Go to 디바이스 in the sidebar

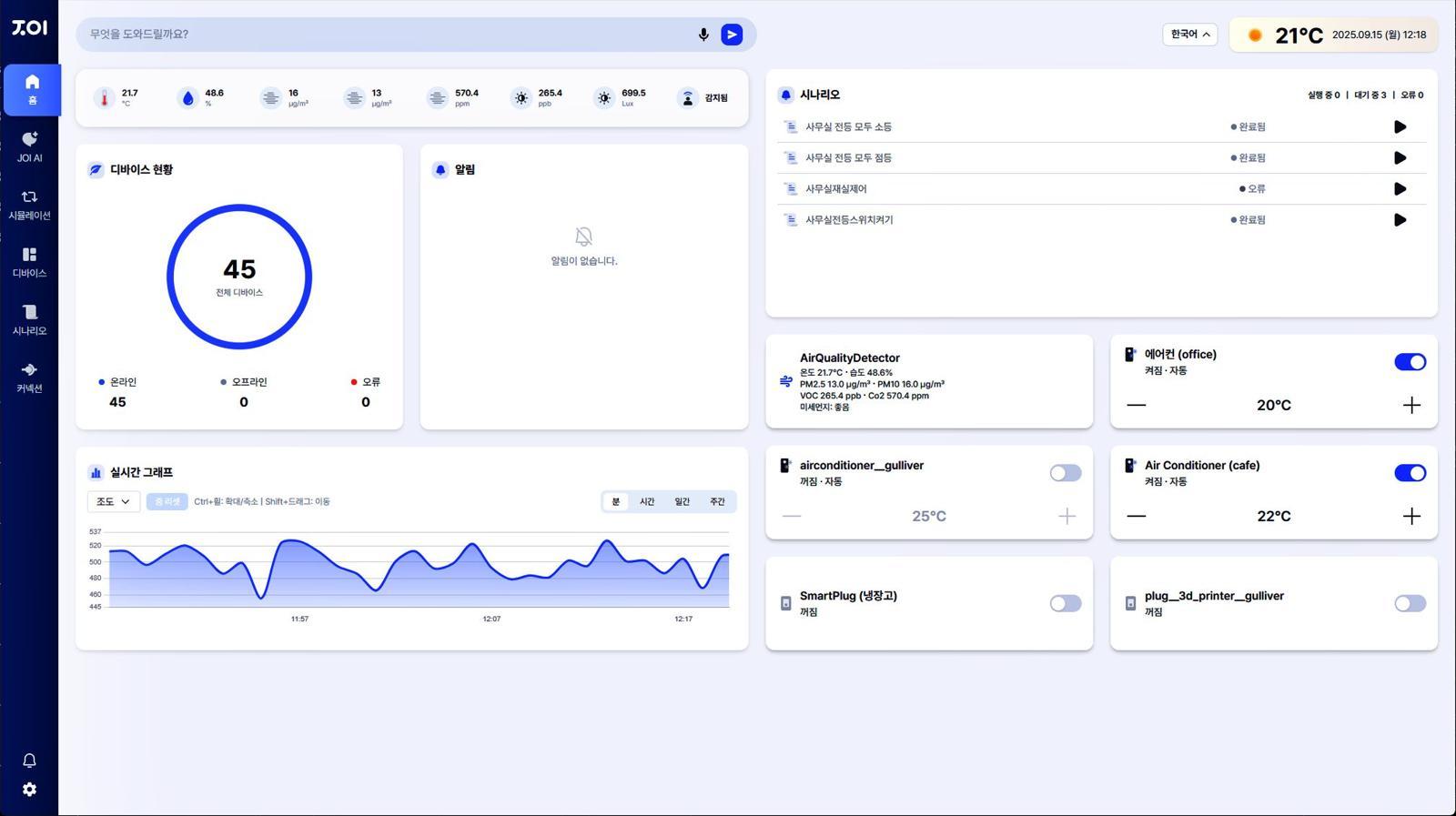click(x=29, y=262)
